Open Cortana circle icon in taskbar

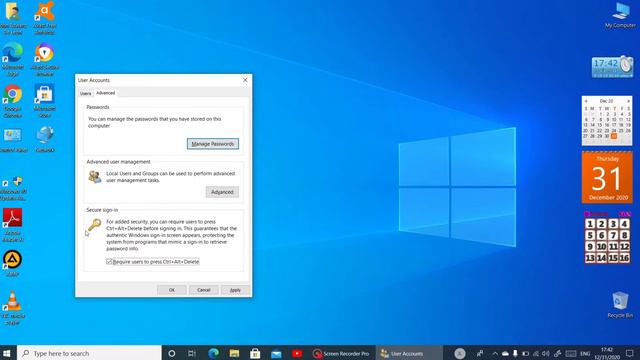pyautogui.click(x=172, y=353)
